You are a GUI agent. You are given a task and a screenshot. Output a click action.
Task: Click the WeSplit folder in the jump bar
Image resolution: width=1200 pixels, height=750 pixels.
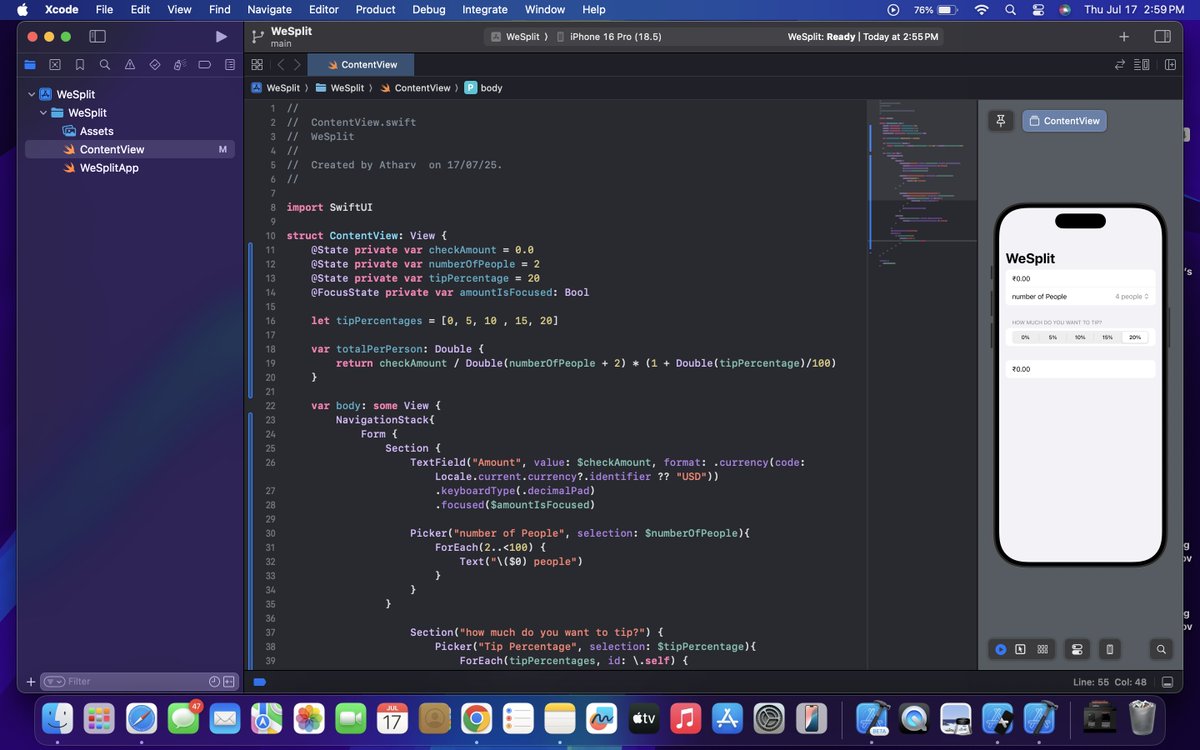pos(339,88)
